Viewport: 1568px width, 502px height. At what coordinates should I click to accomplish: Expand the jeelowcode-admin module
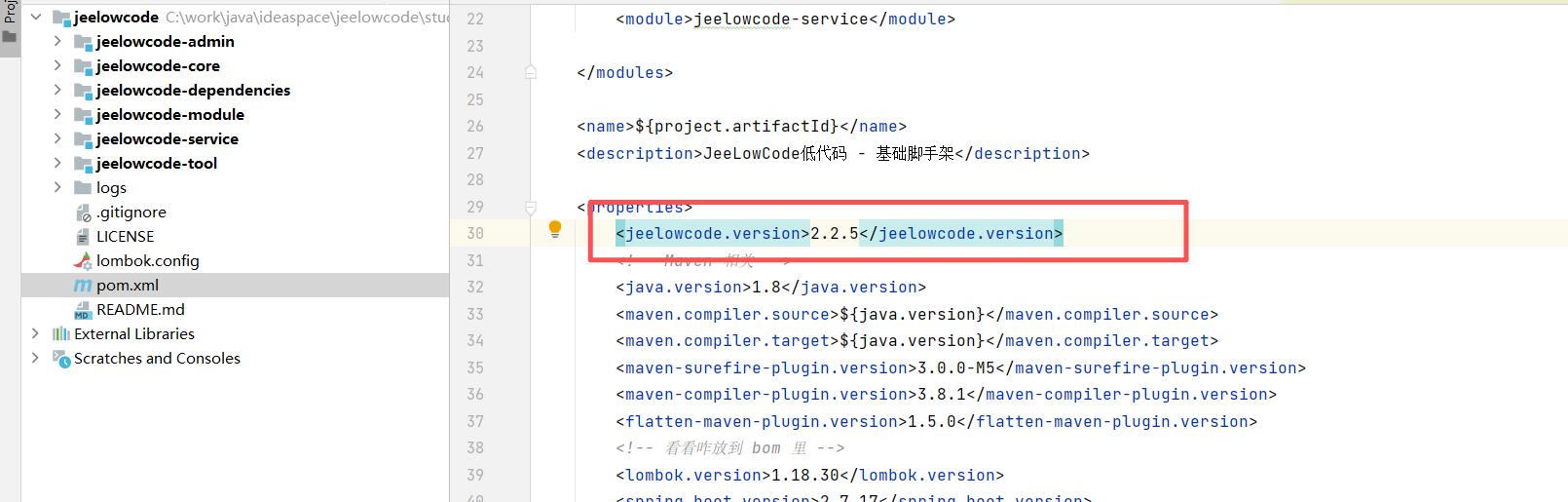click(57, 41)
